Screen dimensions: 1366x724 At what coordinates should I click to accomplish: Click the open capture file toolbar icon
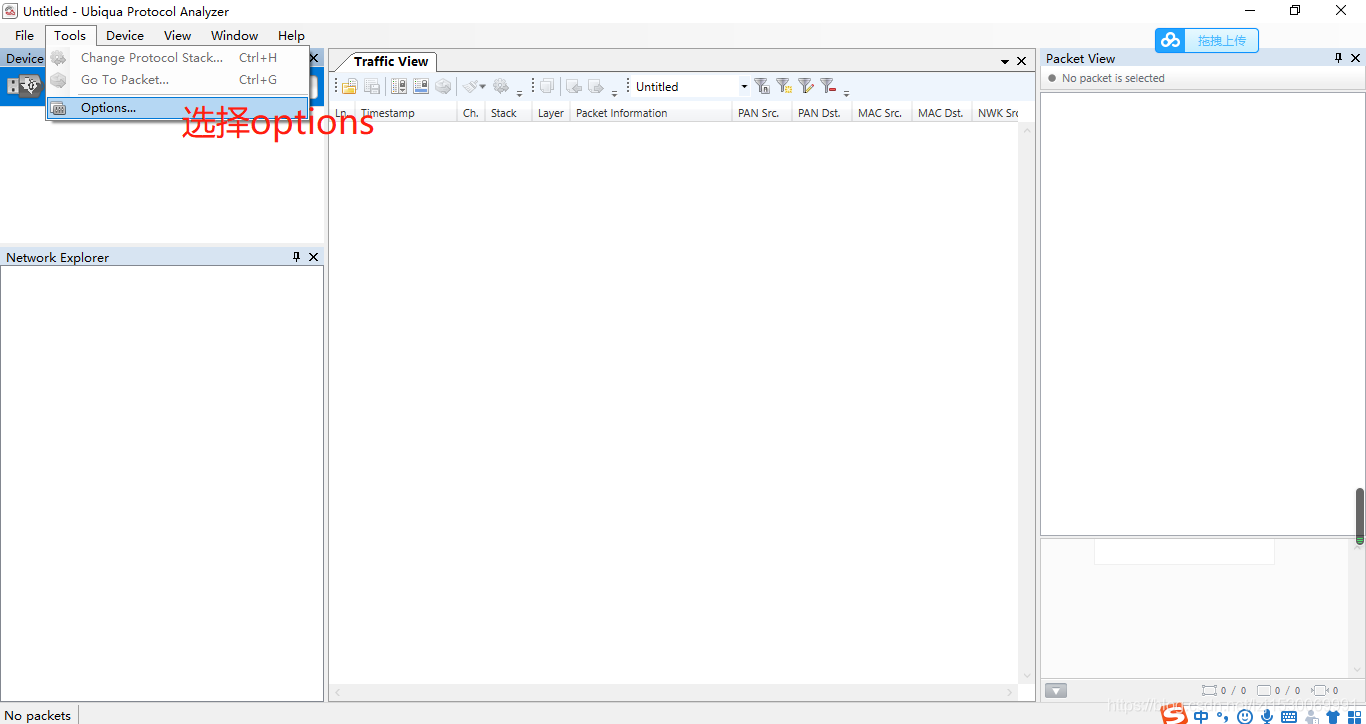tap(349, 87)
